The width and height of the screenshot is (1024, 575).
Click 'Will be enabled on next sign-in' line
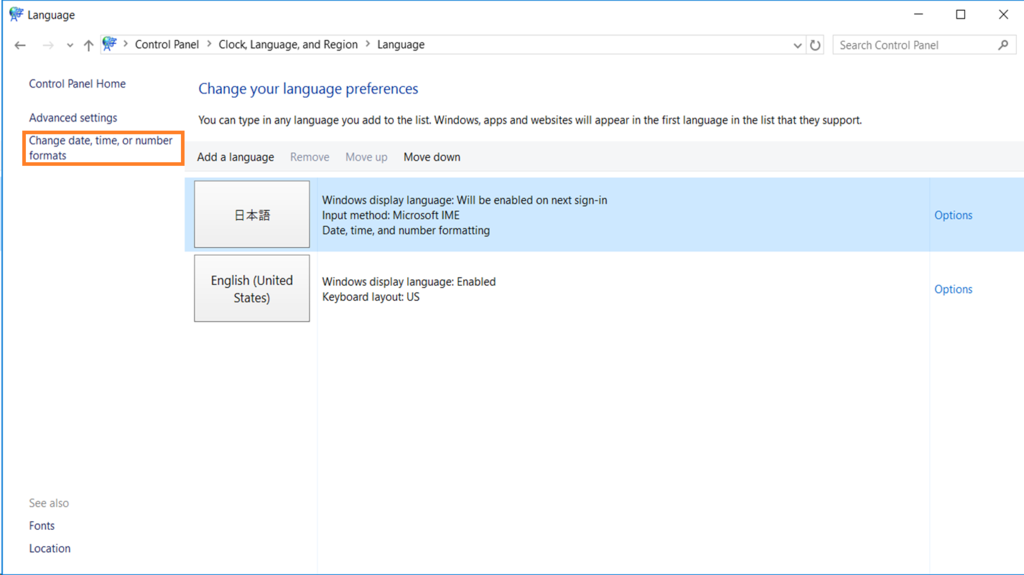464,200
